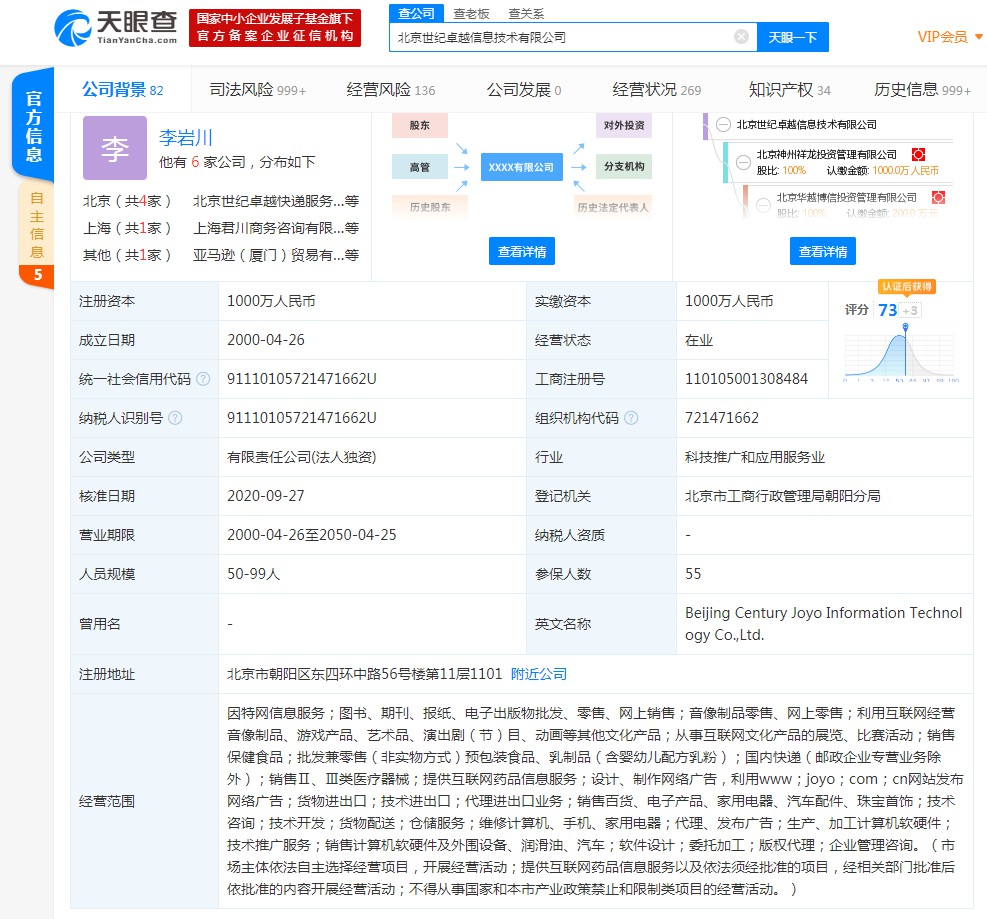Open the 李岩川 profile link
The image size is (987, 919).
[x=186, y=137]
